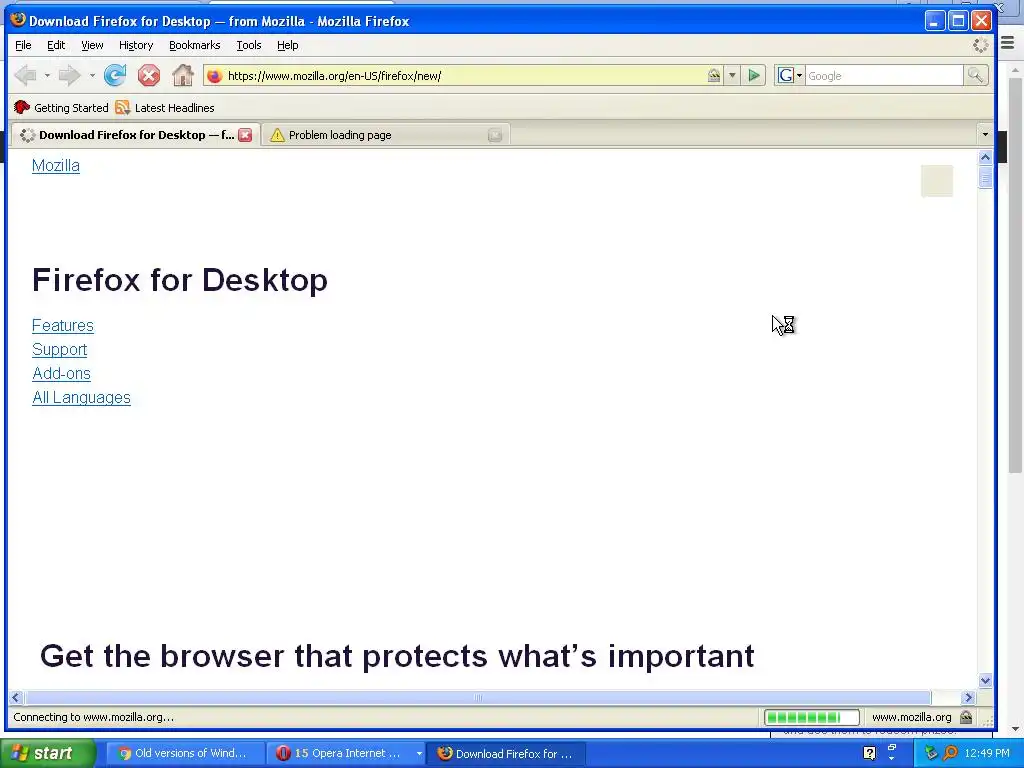
Task: Click the Firefox icon in title bar
Action: click(18, 20)
